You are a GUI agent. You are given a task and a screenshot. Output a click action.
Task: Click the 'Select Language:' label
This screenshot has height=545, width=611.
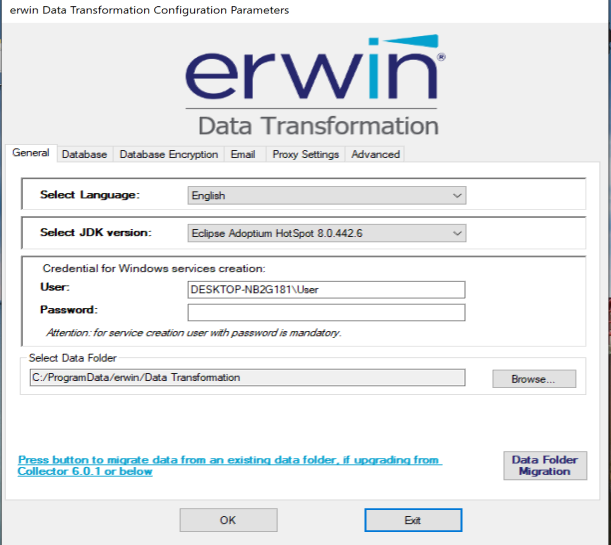pyautogui.click(x=90, y=194)
